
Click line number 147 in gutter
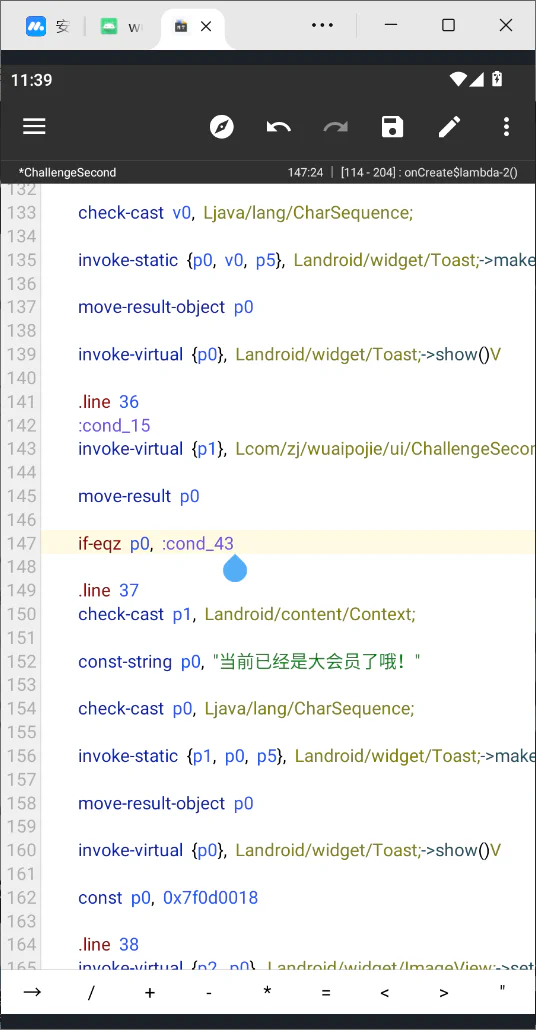click(22, 543)
